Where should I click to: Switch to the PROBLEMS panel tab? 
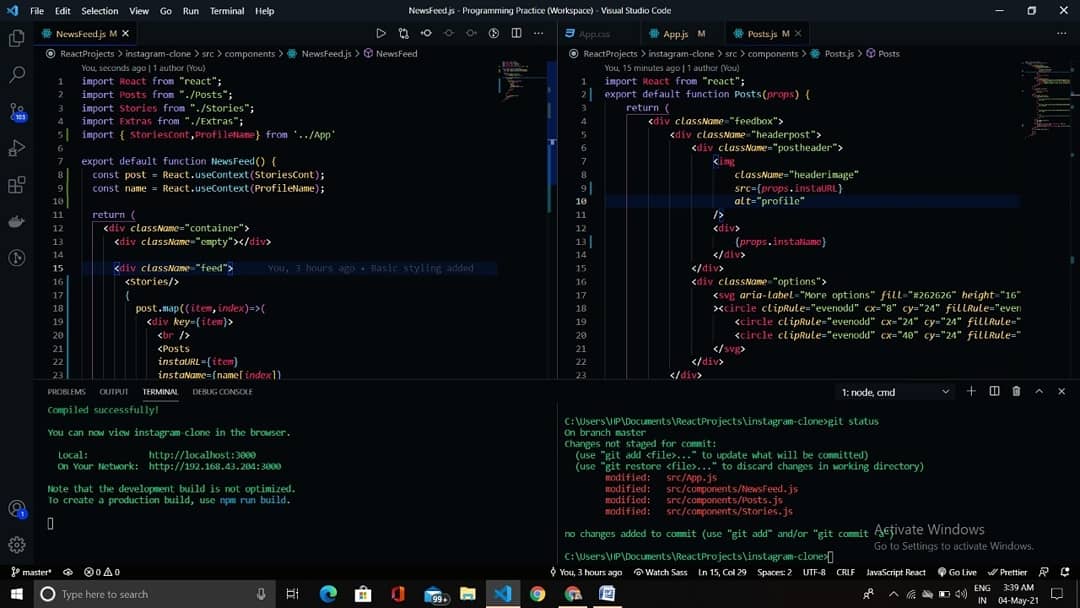(66, 392)
